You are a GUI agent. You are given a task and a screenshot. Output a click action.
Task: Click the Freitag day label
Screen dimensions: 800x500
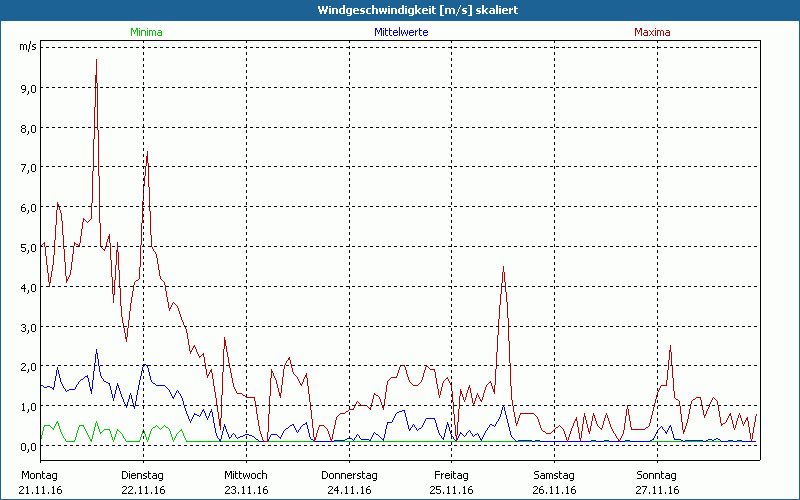(x=452, y=474)
